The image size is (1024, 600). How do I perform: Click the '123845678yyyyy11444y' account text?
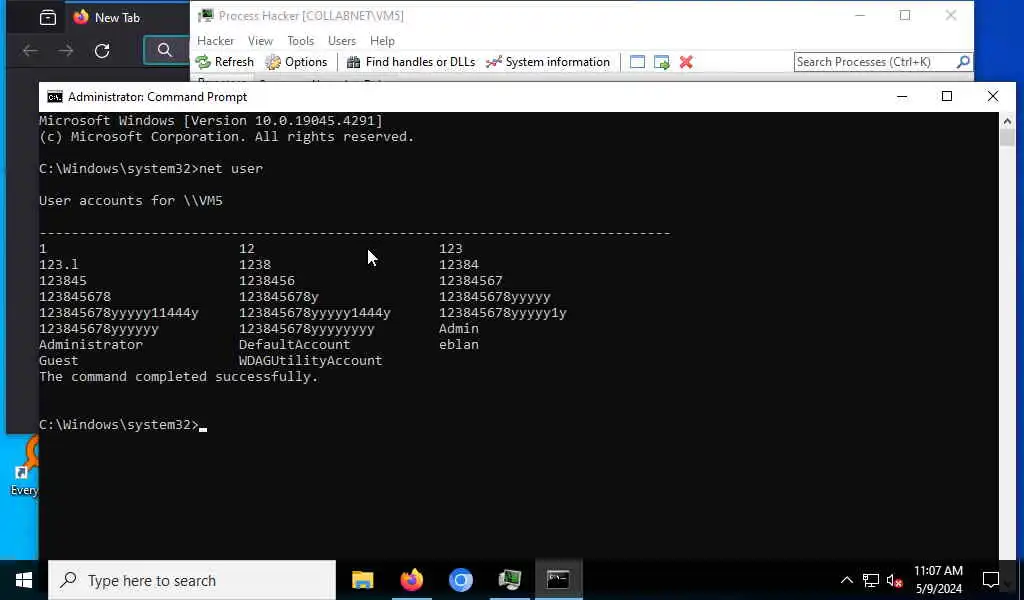(x=119, y=313)
